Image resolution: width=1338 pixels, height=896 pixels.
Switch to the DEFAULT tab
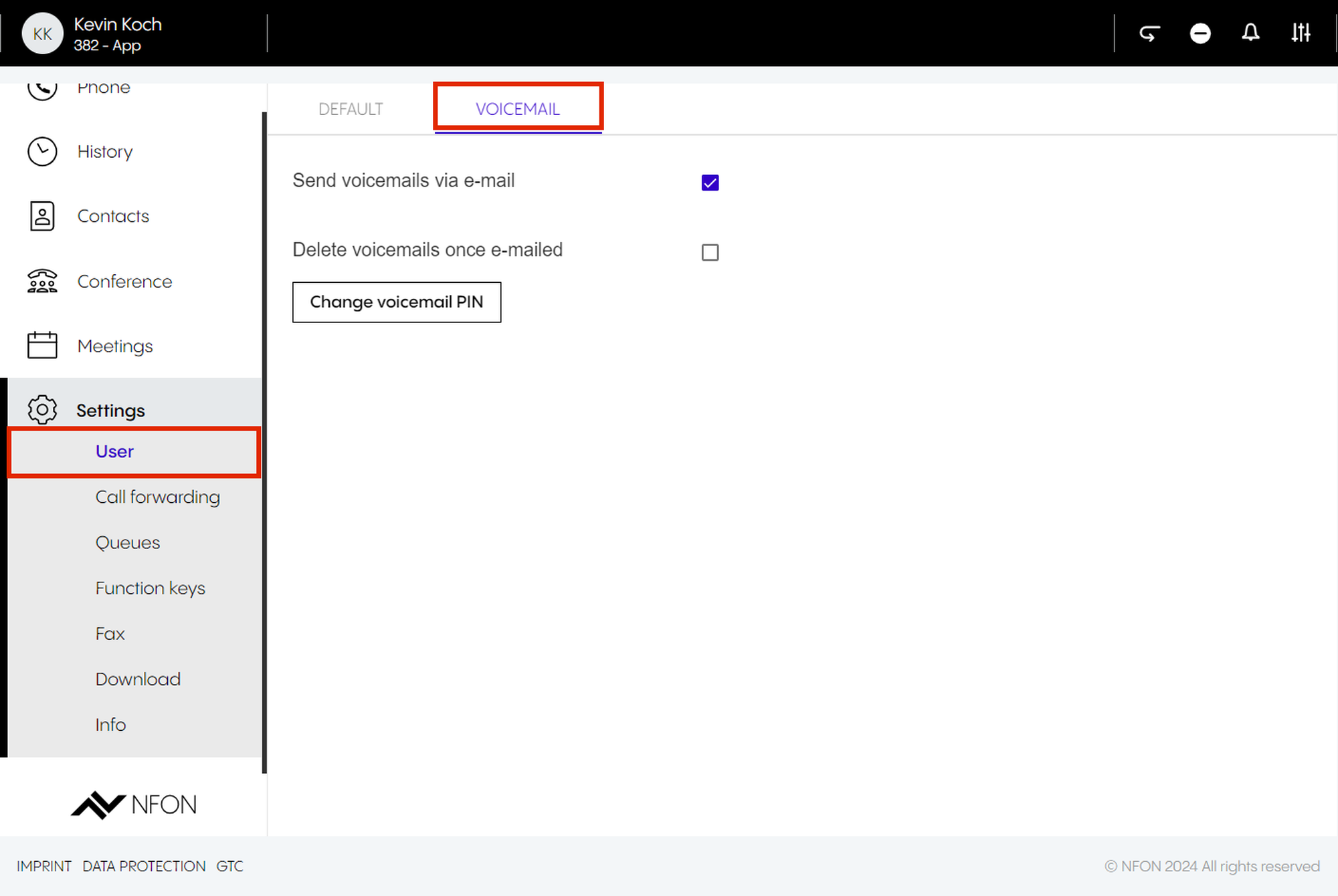351,109
